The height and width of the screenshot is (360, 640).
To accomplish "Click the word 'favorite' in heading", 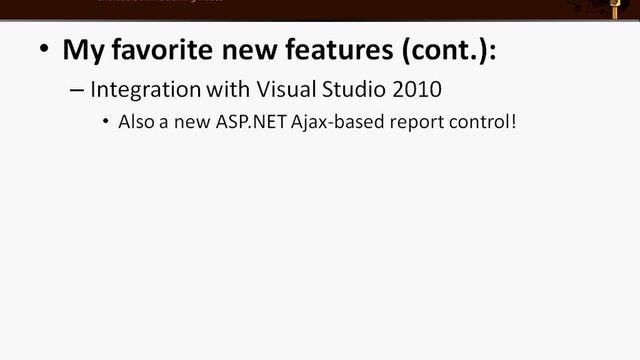I will coord(162,49).
